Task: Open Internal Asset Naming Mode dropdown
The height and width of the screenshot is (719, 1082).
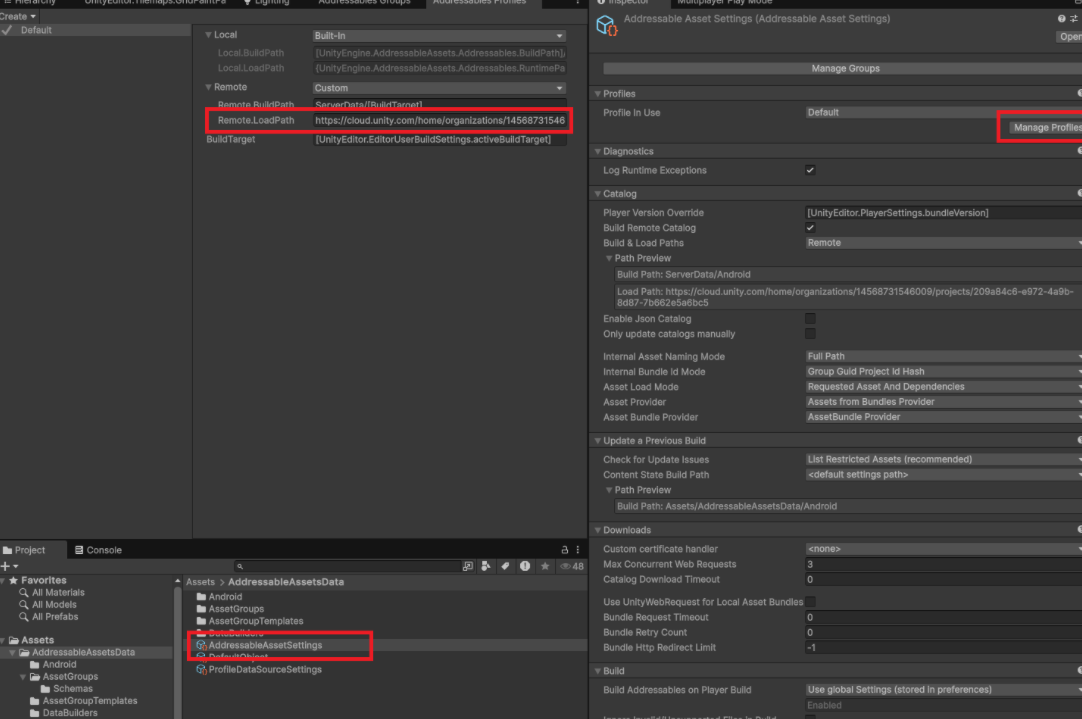Action: pyautogui.click(x=943, y=357)
